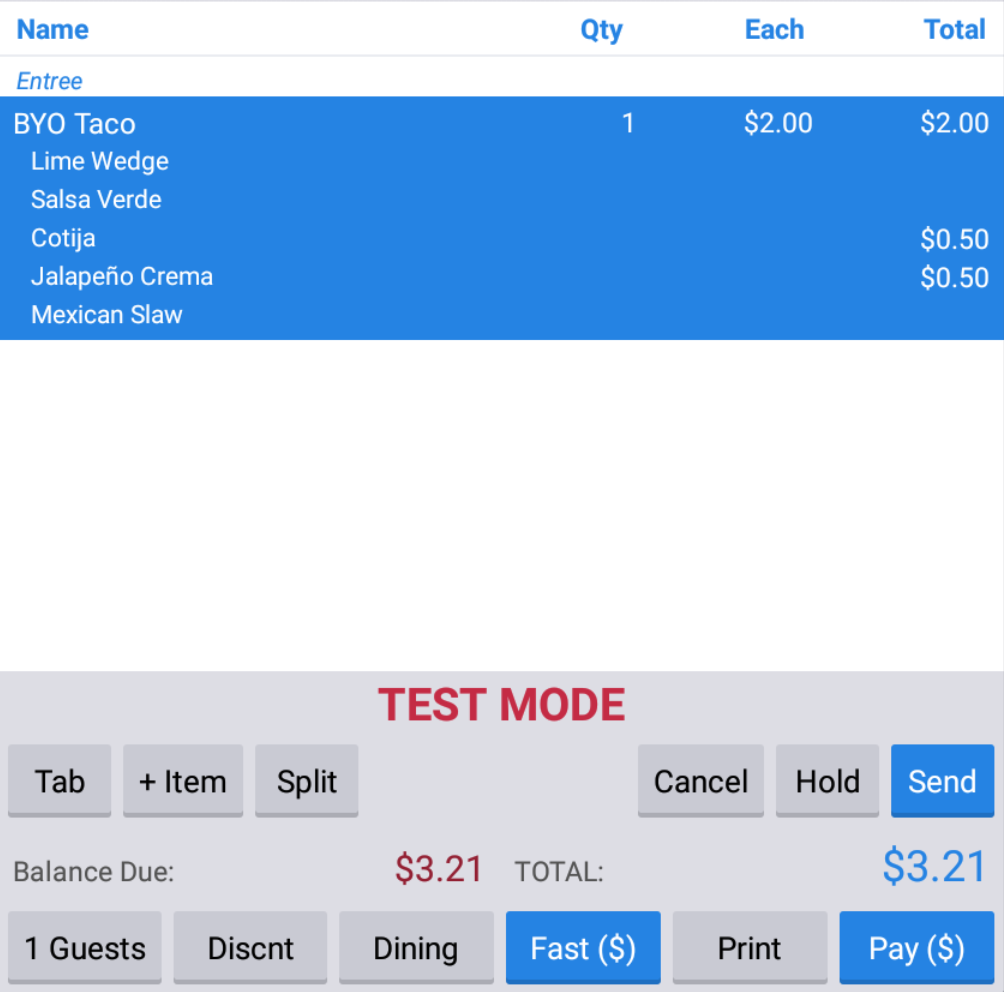Apply a discount with Discnt

250,948
